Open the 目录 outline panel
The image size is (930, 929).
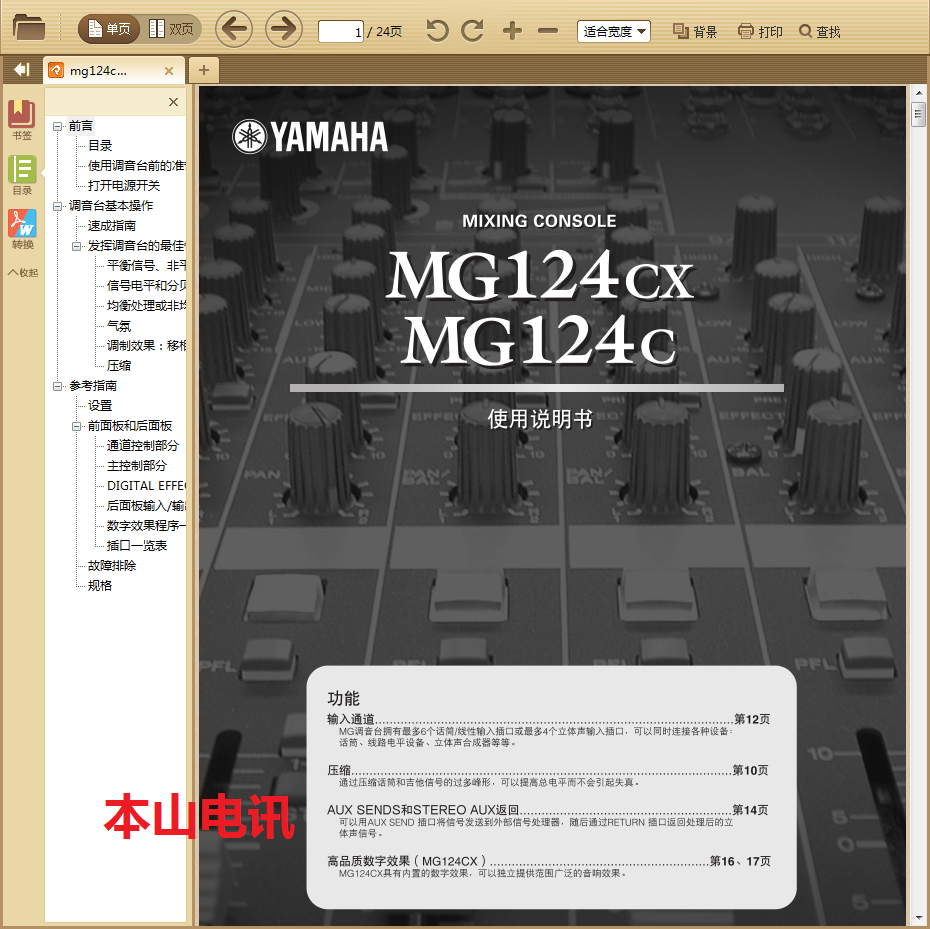tap(22, 176)
